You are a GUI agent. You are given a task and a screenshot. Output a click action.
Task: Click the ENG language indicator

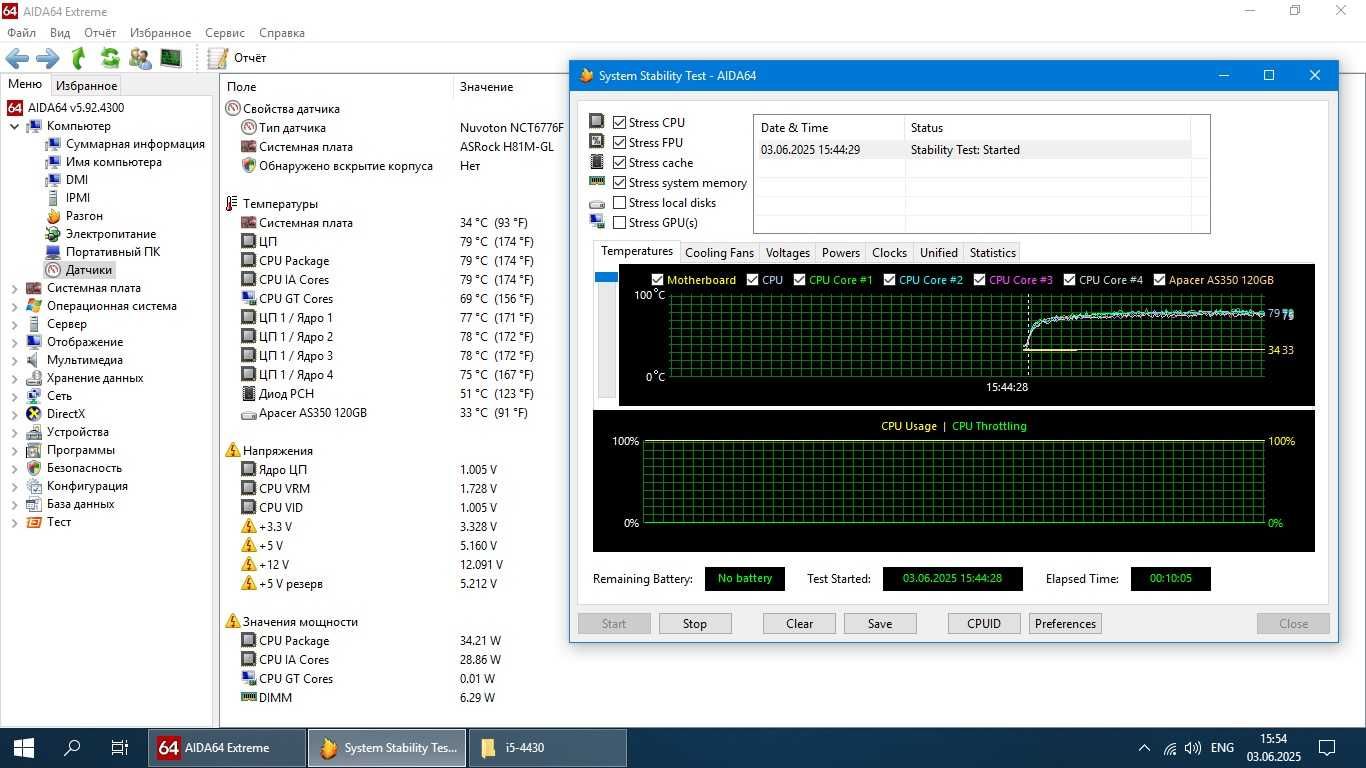tap(1222, 747)
